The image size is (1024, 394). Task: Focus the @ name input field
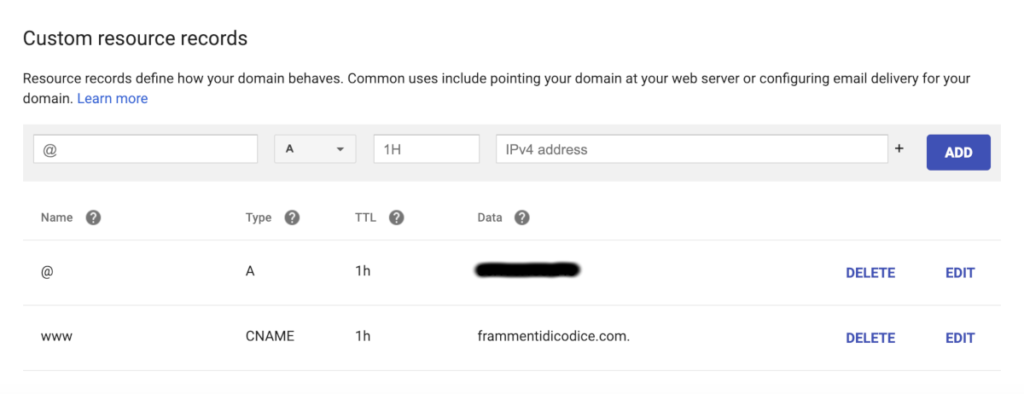[146, 149]
